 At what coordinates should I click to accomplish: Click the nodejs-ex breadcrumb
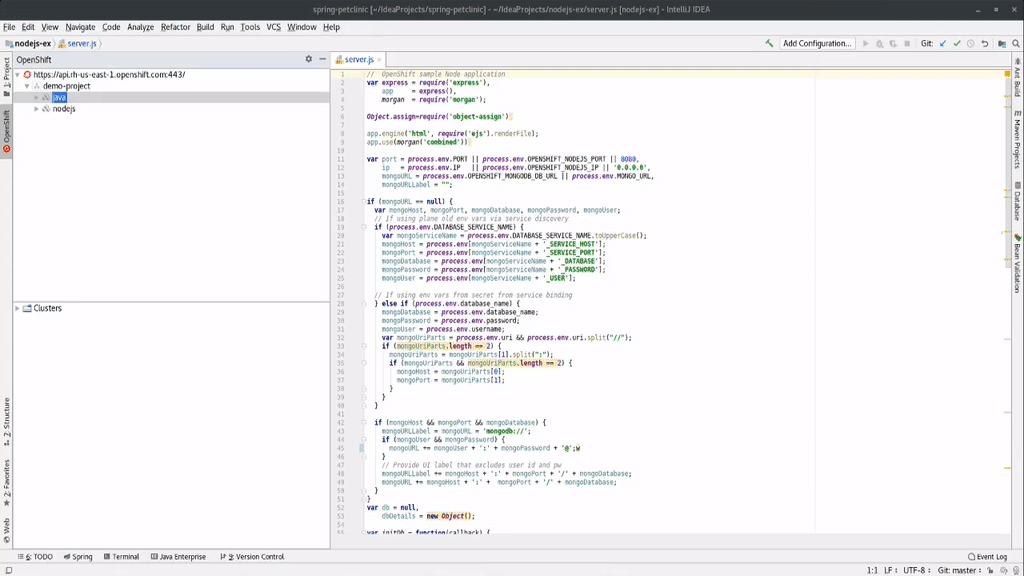pyautogui.click(x=33, y=44)
